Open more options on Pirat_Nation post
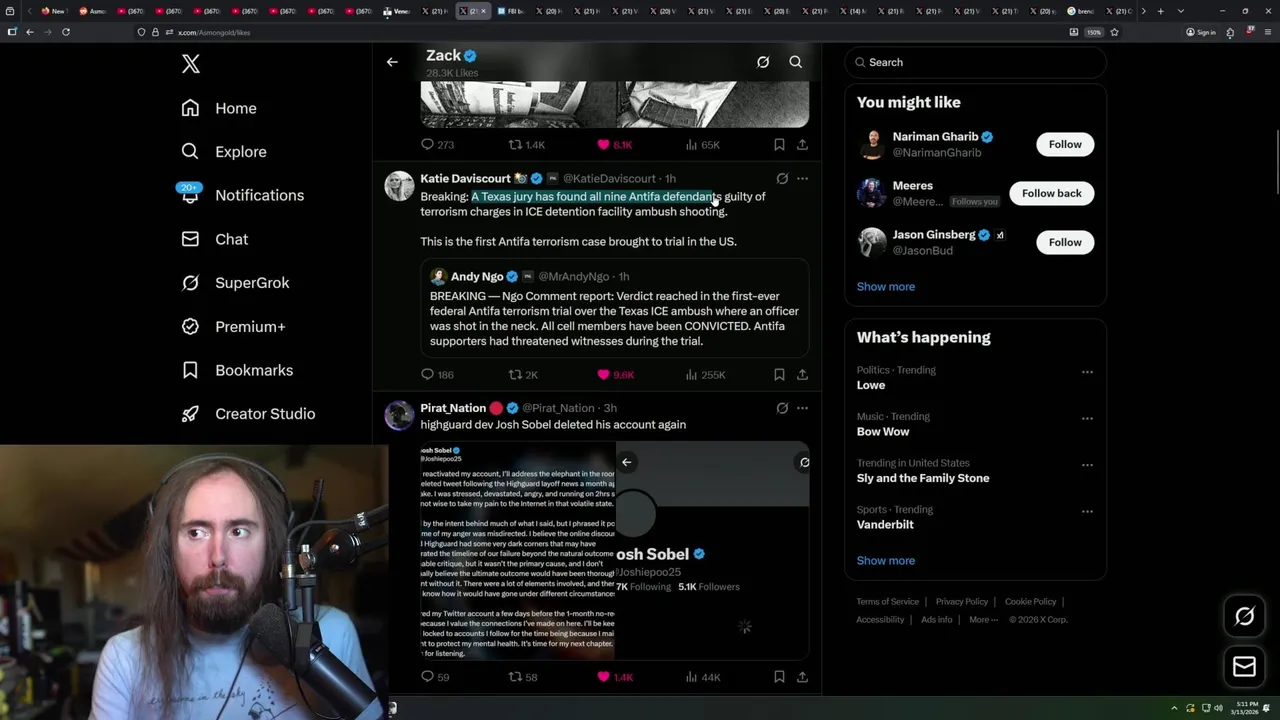 point(802,408)
